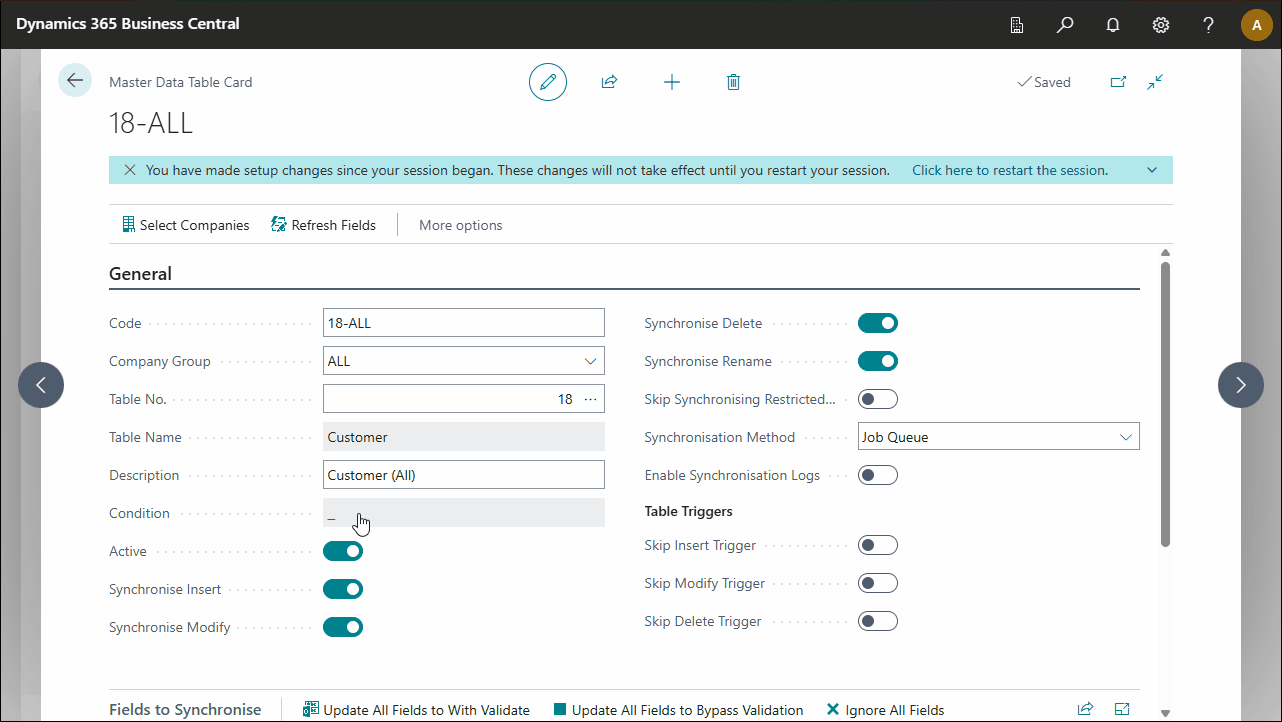The image size is (1282, 722).
Task: Open Table No. lookup ellipsis
Action: point(591,399)
